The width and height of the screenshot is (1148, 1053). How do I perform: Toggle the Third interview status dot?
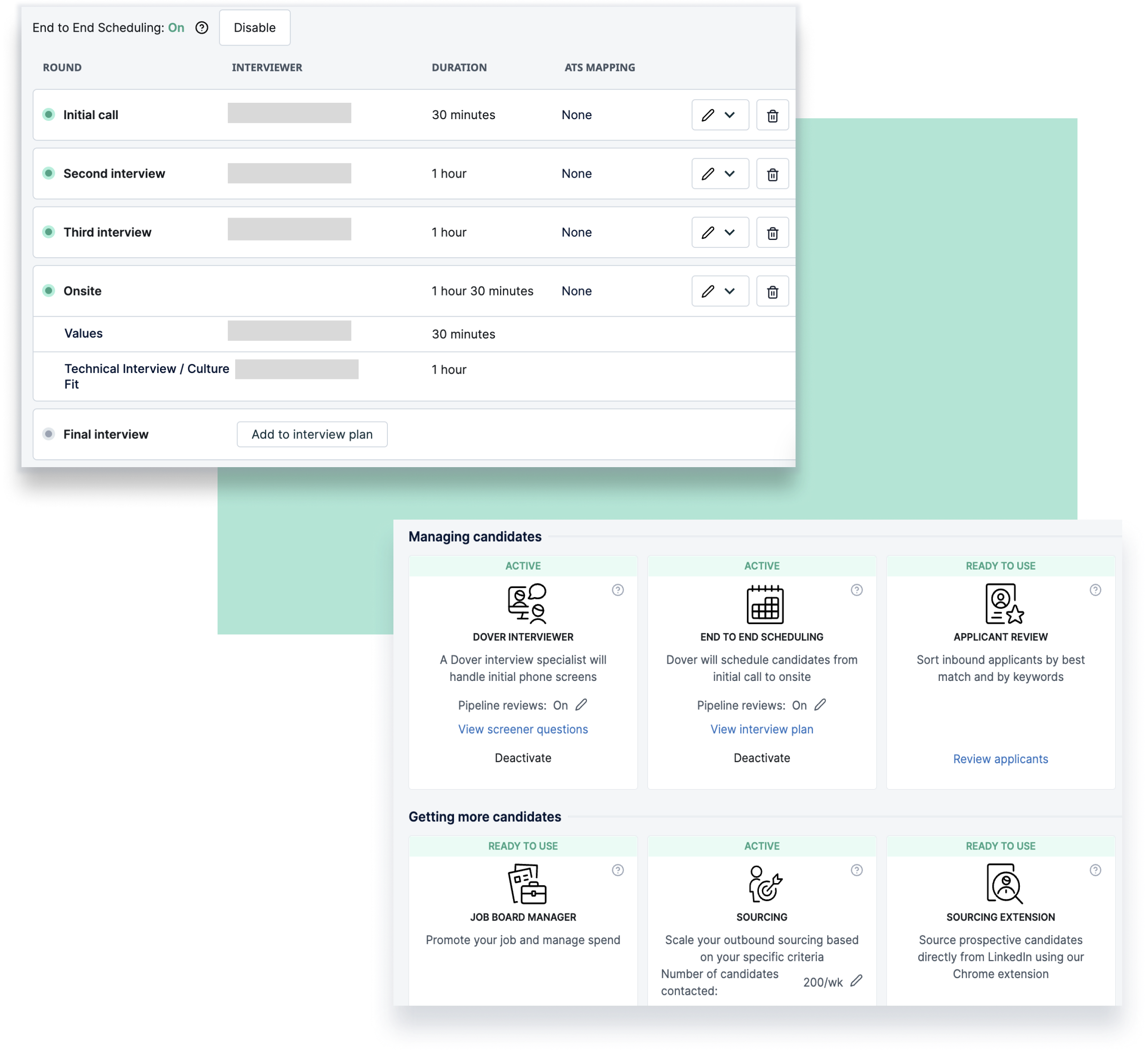pyautogui.click(x=49, y=232)
